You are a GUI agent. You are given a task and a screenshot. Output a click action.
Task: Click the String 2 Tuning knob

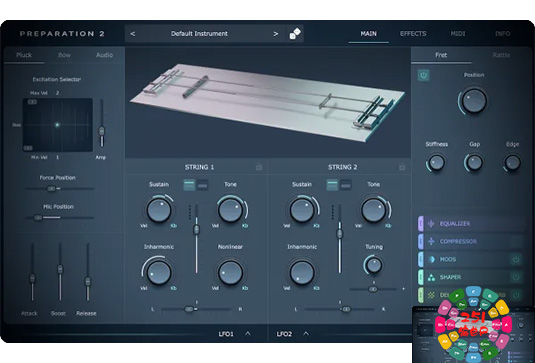coord(374,265)
